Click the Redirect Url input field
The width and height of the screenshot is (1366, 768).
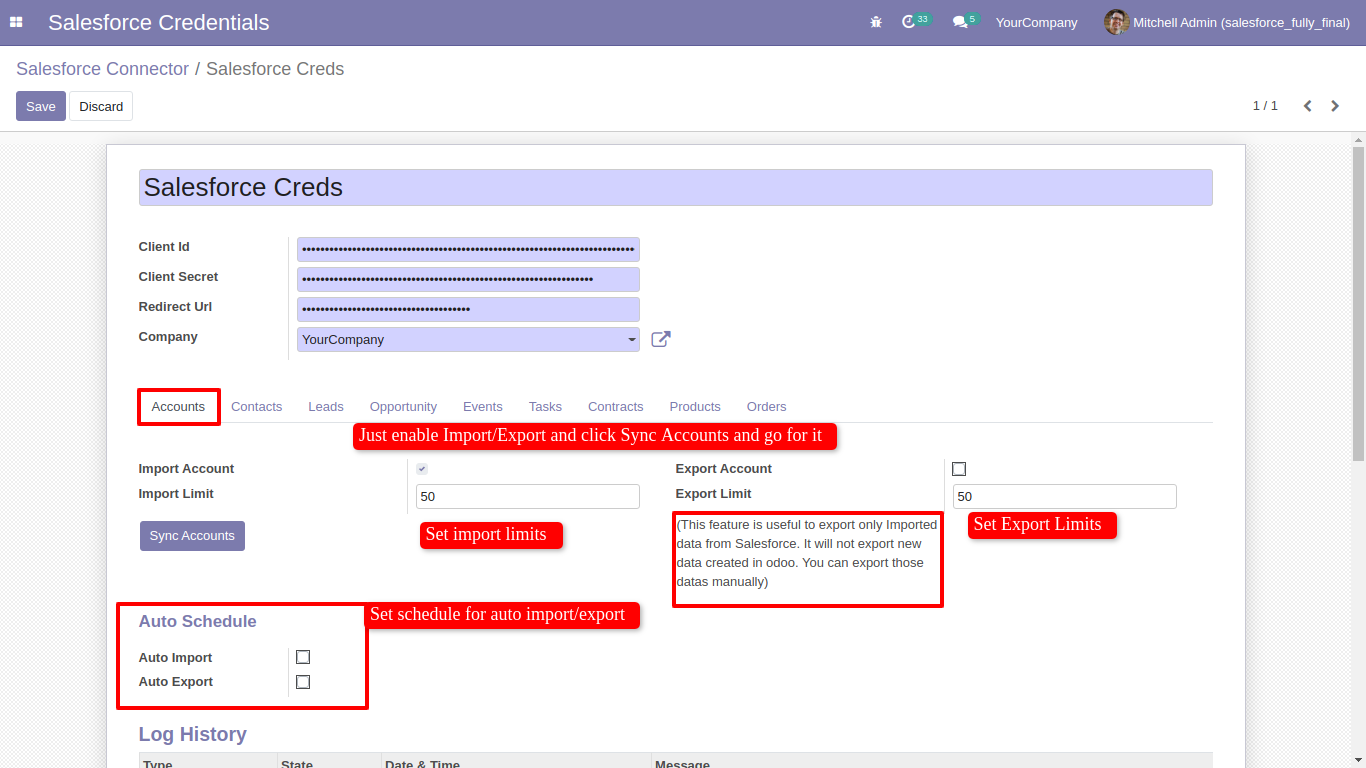(x=468, y=309)
